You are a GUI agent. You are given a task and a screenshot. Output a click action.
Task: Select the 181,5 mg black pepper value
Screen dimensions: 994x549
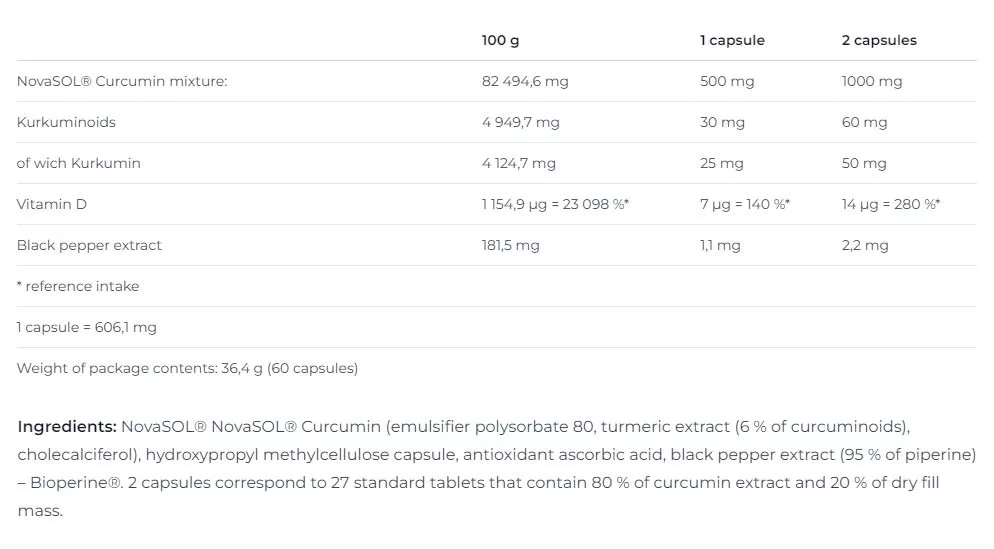pyautogui.click(x=510, y=245)
